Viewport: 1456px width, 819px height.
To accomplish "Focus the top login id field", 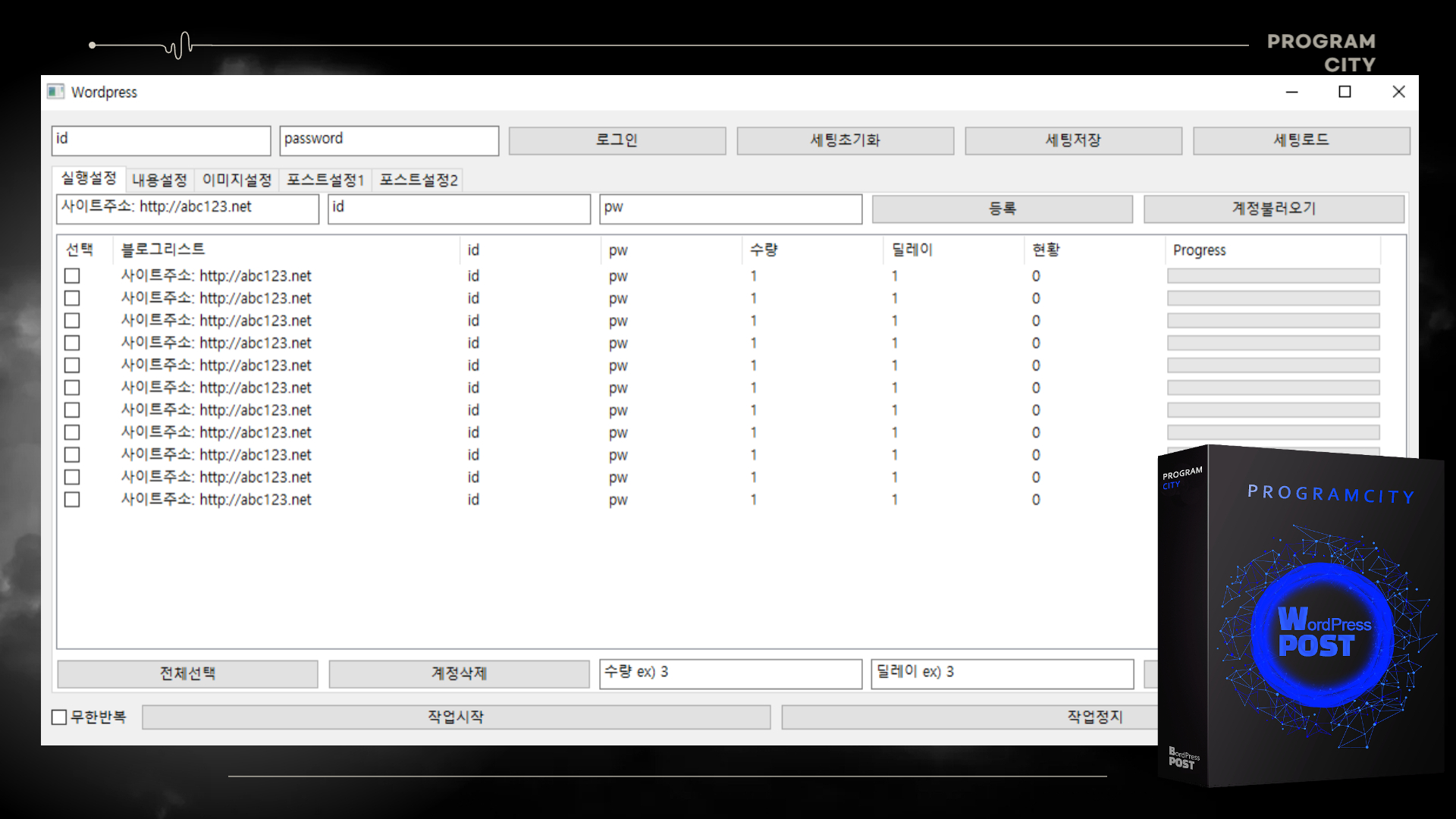I will pos(162,140).
